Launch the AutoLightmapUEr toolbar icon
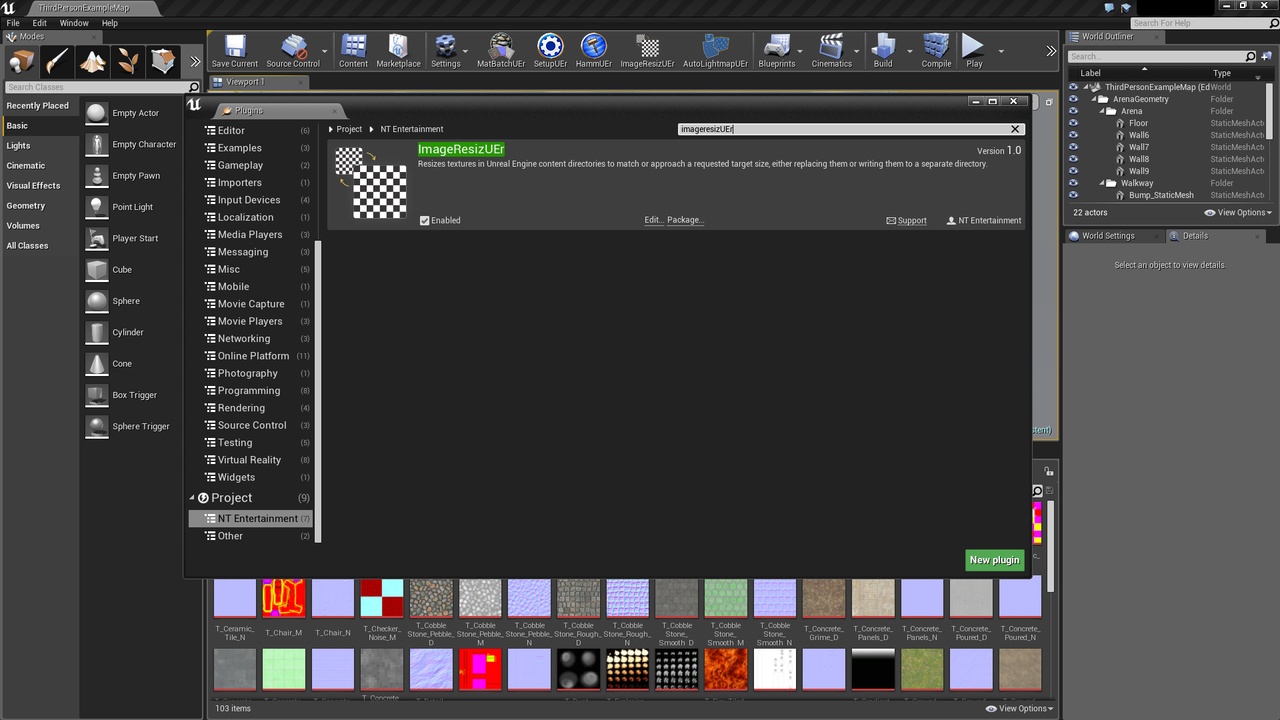This screenshot has width=1280, height=720. [715, 51]
